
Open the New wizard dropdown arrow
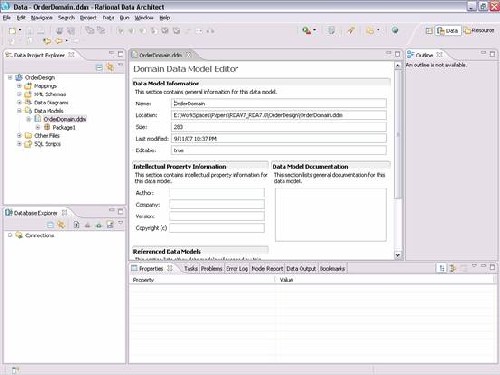pos(20,30)
